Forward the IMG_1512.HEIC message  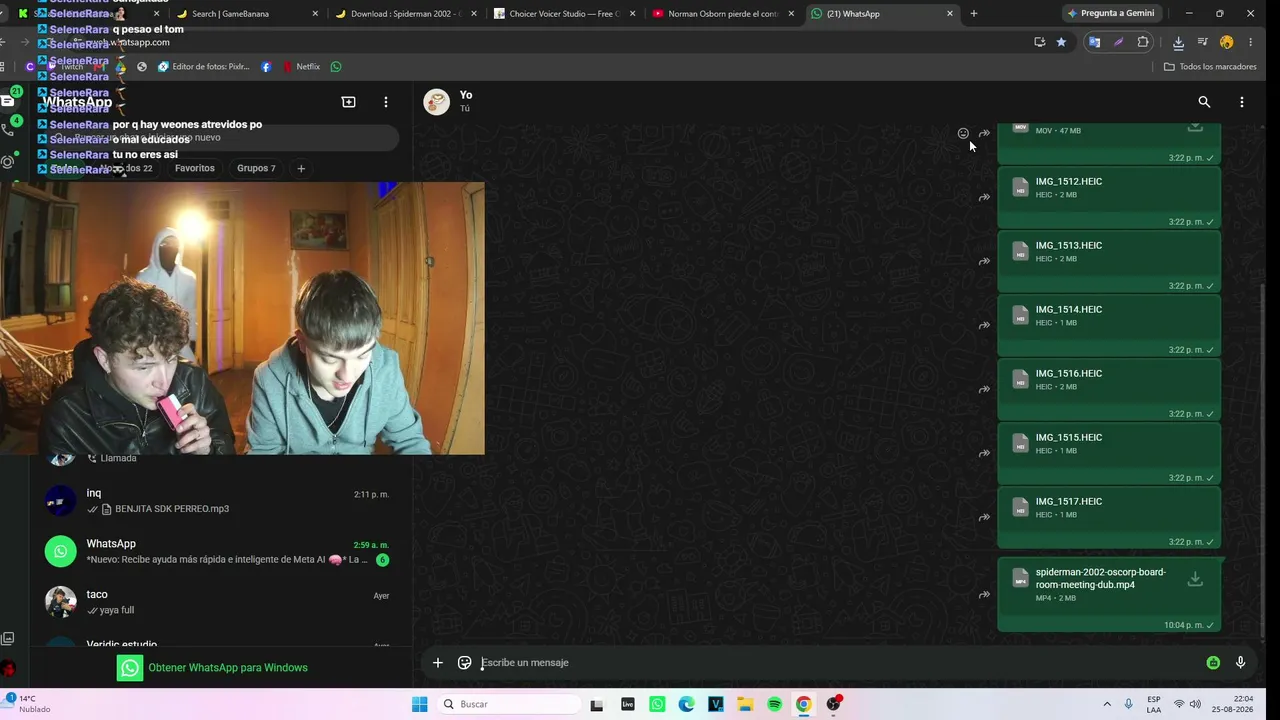pos(984,197)
